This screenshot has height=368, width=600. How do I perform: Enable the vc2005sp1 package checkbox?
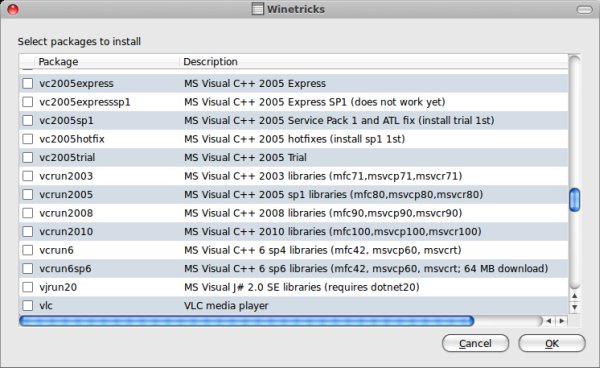tap(28, 120)
